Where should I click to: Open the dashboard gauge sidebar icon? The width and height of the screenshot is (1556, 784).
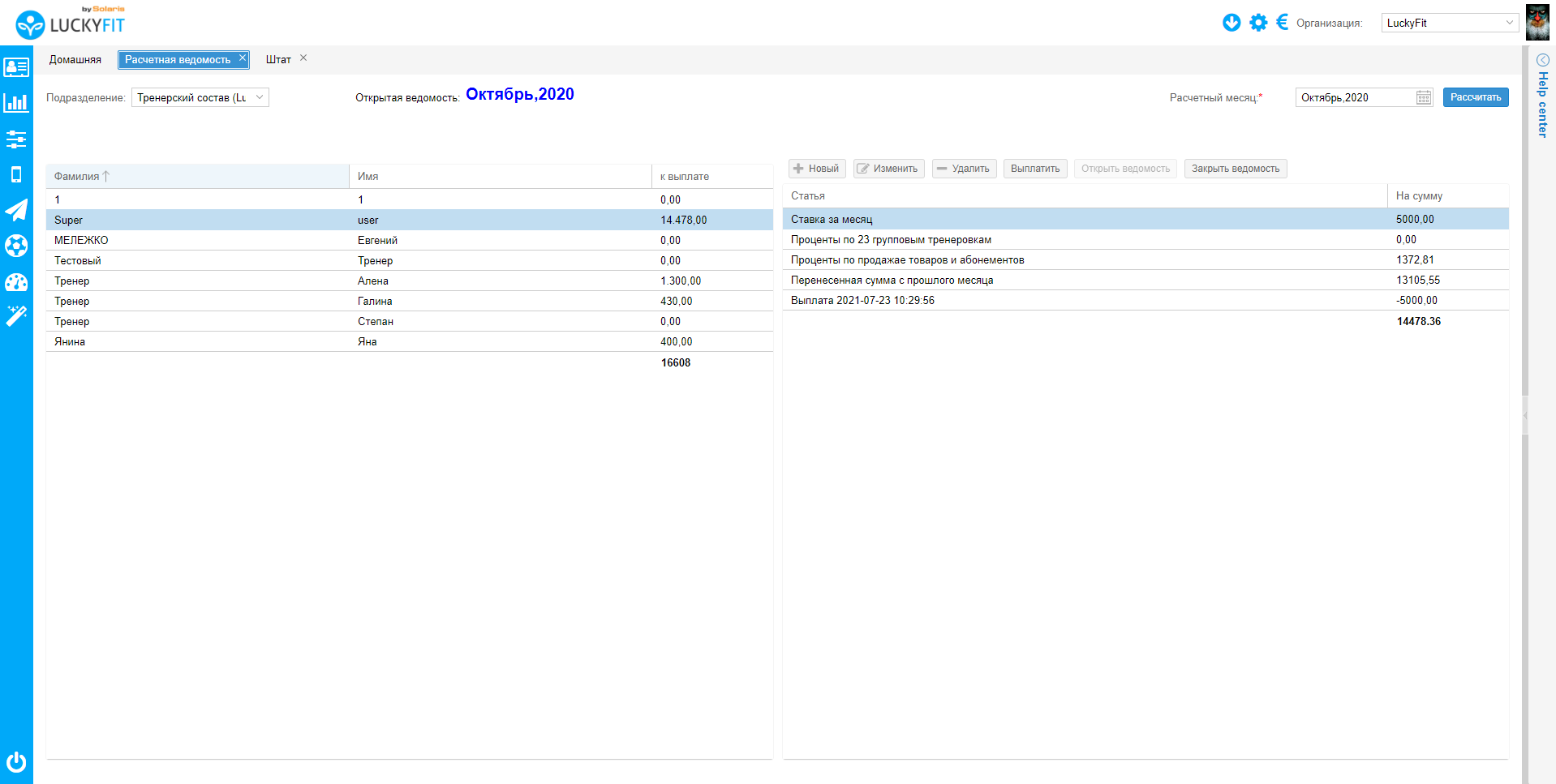pos(16,281)
